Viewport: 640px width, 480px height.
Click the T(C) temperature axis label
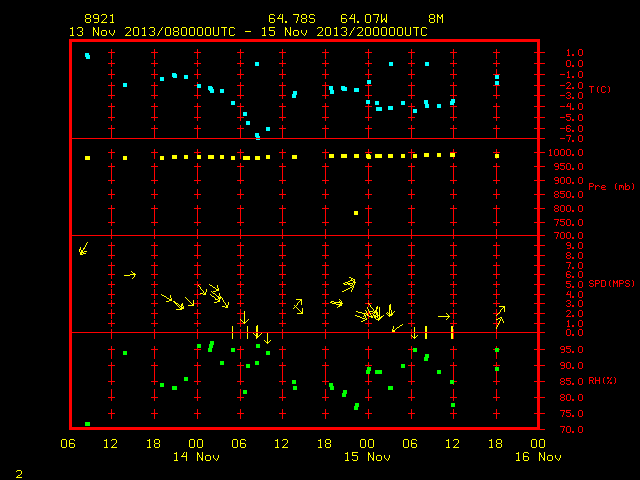point(600,89)
